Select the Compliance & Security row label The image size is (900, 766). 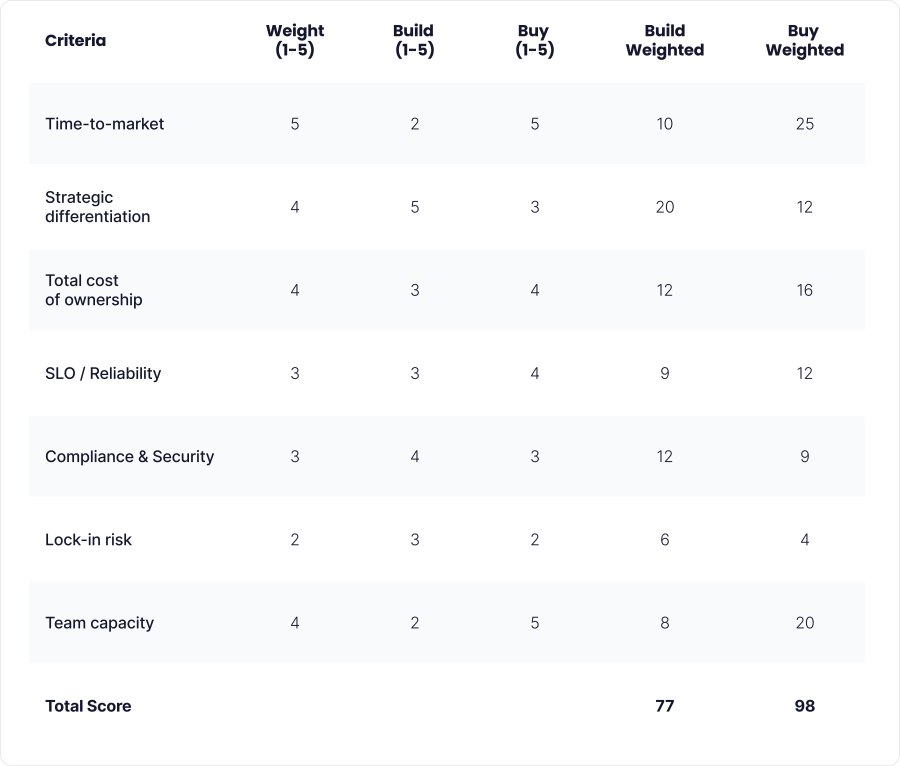[x=130, y=456]
